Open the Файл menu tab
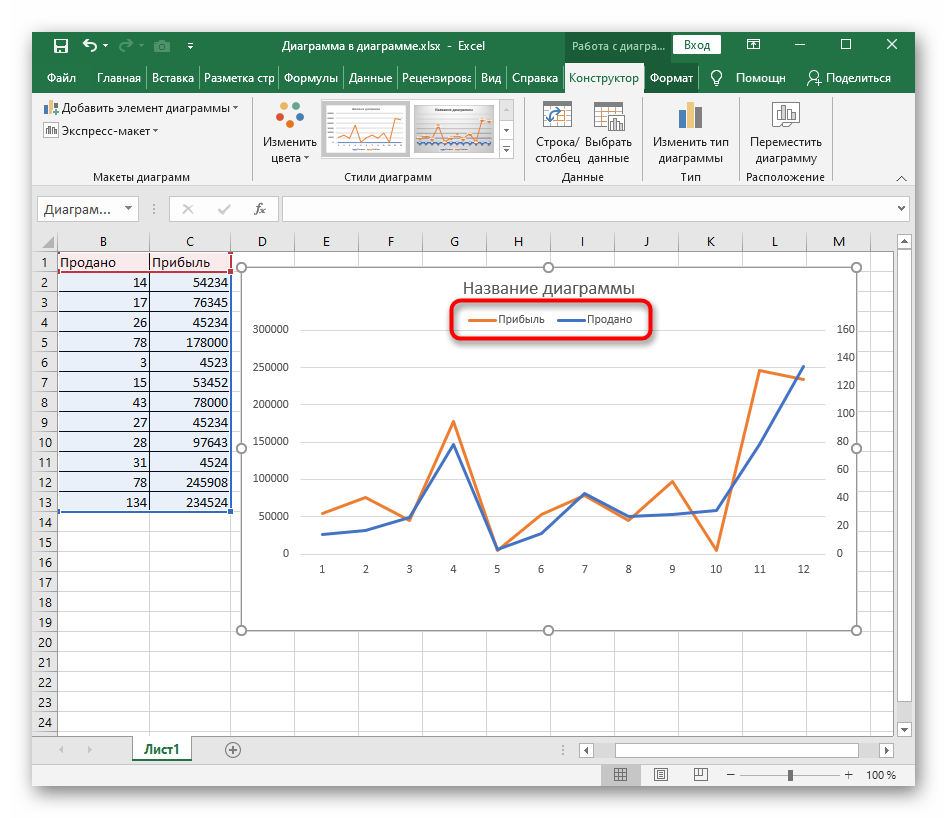This screenshot has width=947, height=818. click(61, 78)
